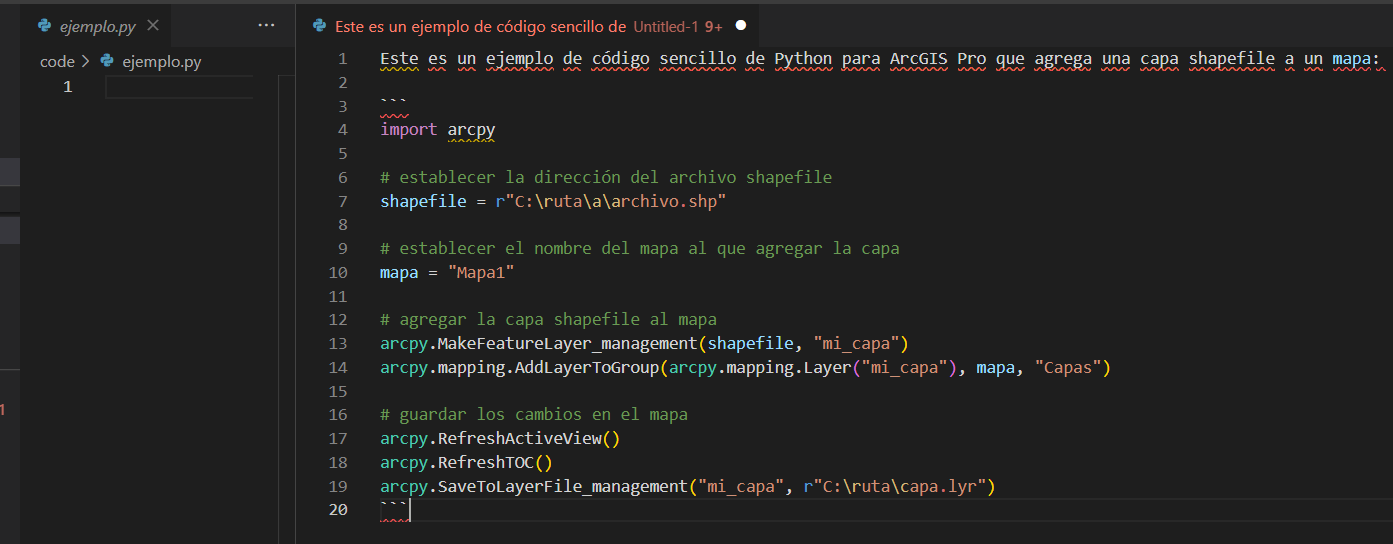This screenshot has width=1393, height=544.
Task: Click the breadcrumb chevron separator after code
Action: [x=85, y=62]
